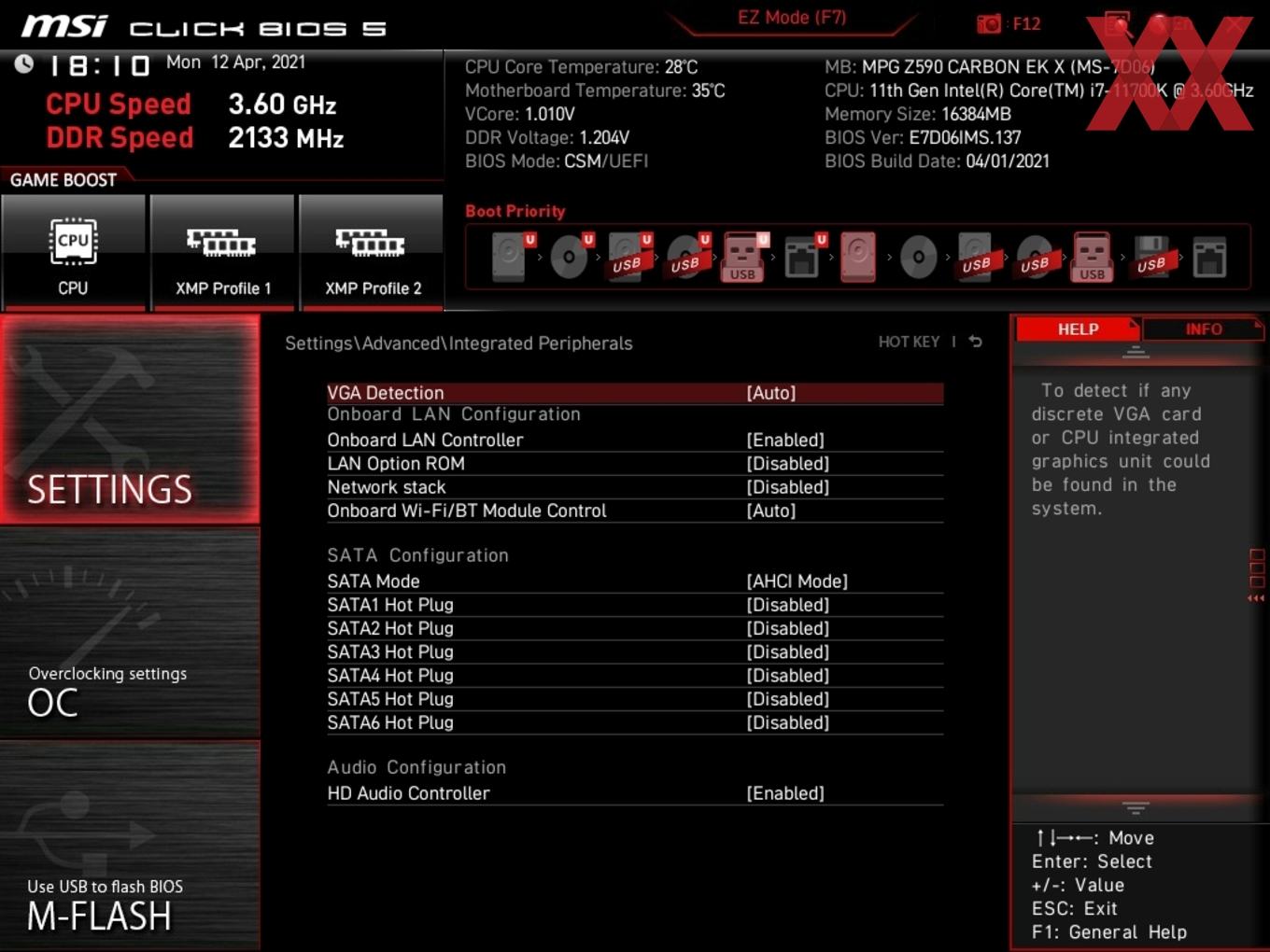Click the DDR Voltage 1.204V reading

tap(547, 137)
